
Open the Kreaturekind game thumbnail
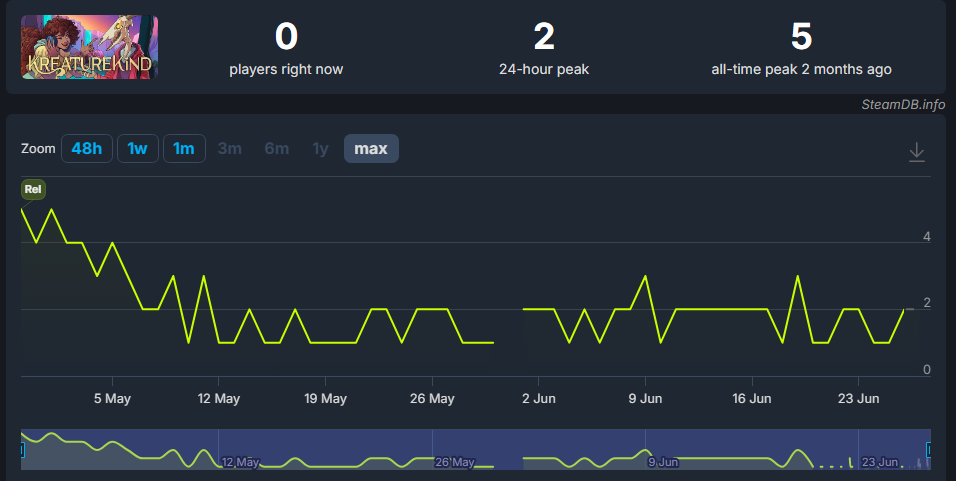click(90, 47)
